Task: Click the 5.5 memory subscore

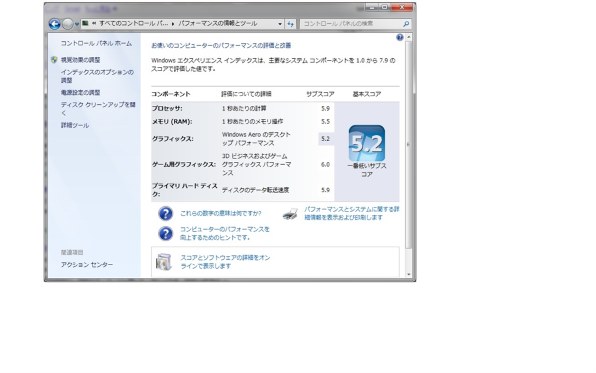Action: point(325,122)
